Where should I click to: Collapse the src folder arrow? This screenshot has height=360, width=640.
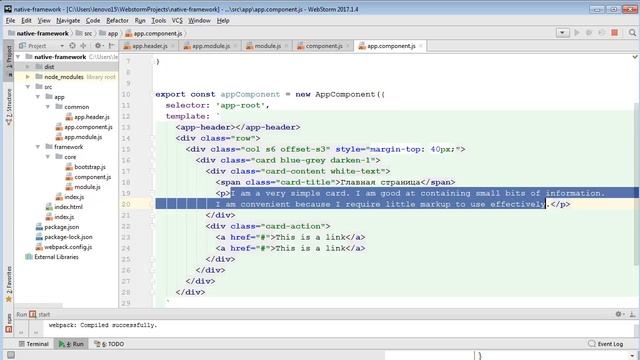[28, 87]
